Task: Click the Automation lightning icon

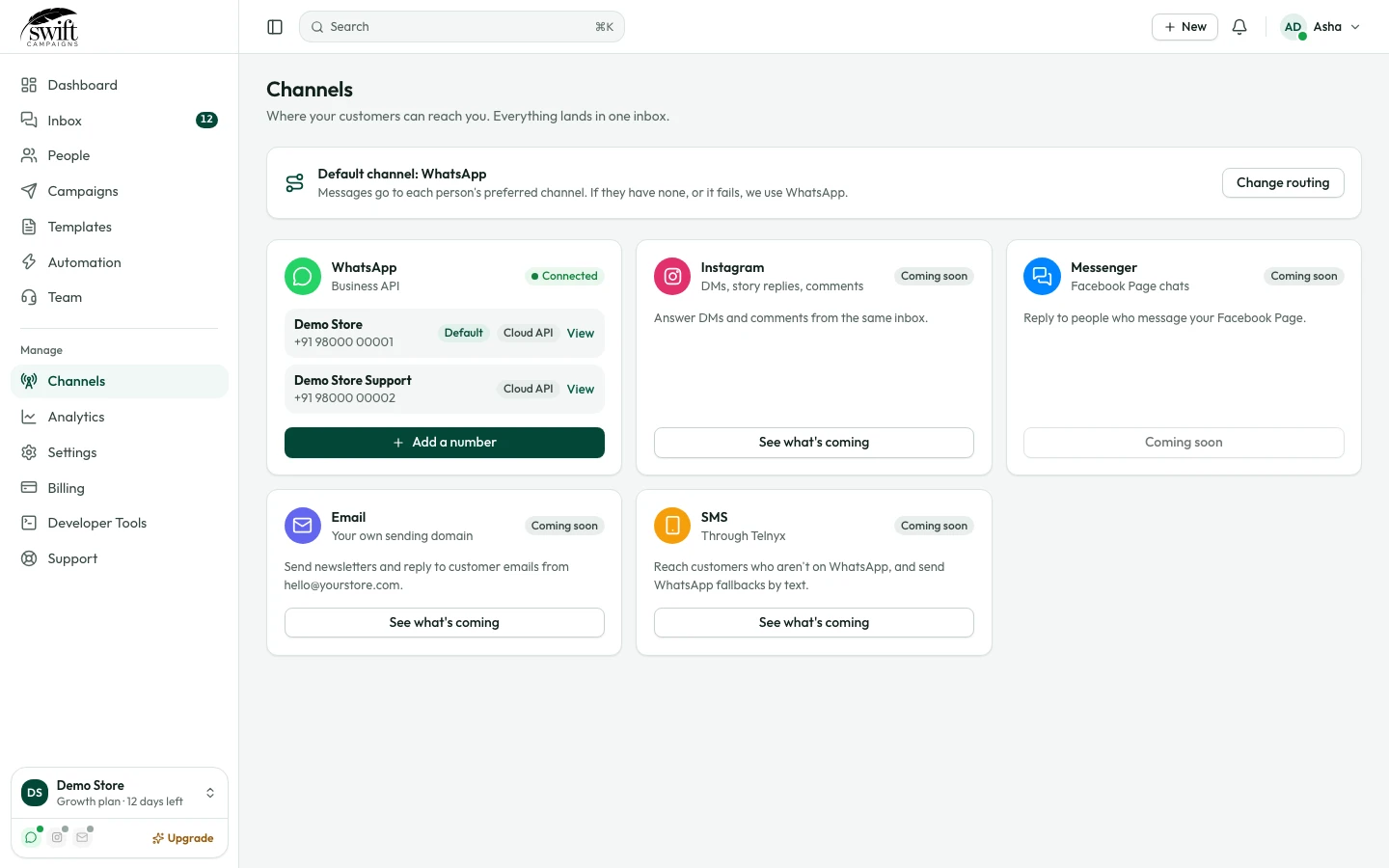Action: 29,262
